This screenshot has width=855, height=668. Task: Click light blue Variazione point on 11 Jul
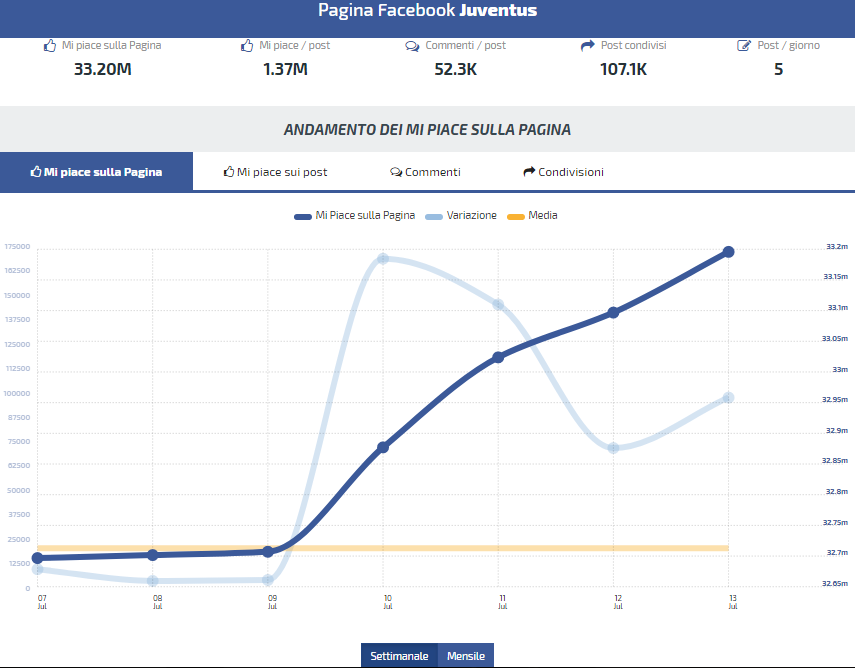pyautogui.click(x=498, y=304)
